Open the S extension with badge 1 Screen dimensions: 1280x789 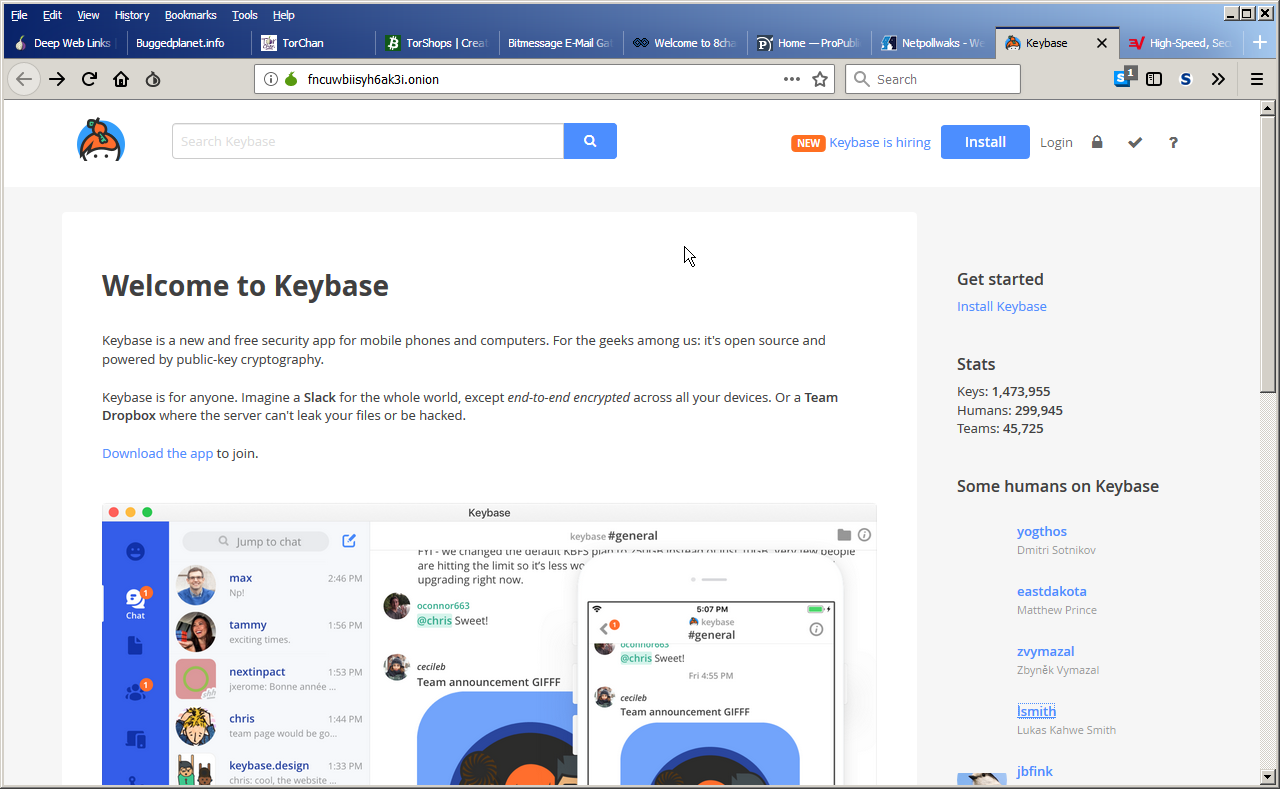pos(1124,78)
